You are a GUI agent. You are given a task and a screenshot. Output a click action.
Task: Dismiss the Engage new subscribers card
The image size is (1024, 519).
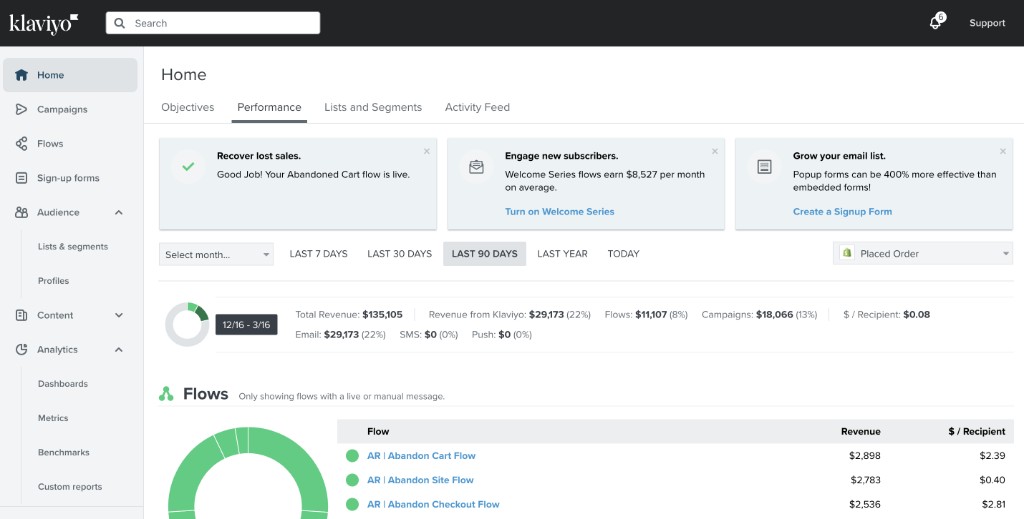(x=714, y=151)
